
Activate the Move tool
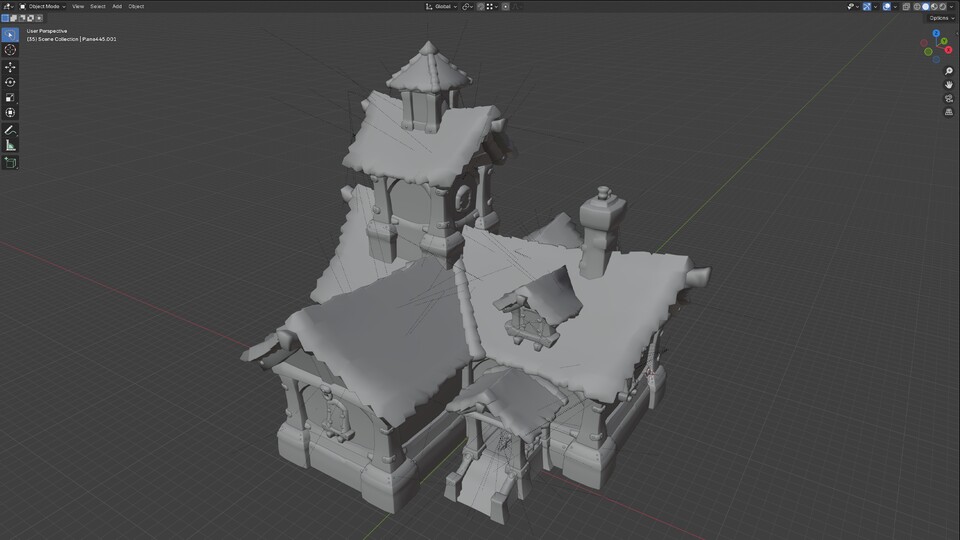(x=11, y=67)
